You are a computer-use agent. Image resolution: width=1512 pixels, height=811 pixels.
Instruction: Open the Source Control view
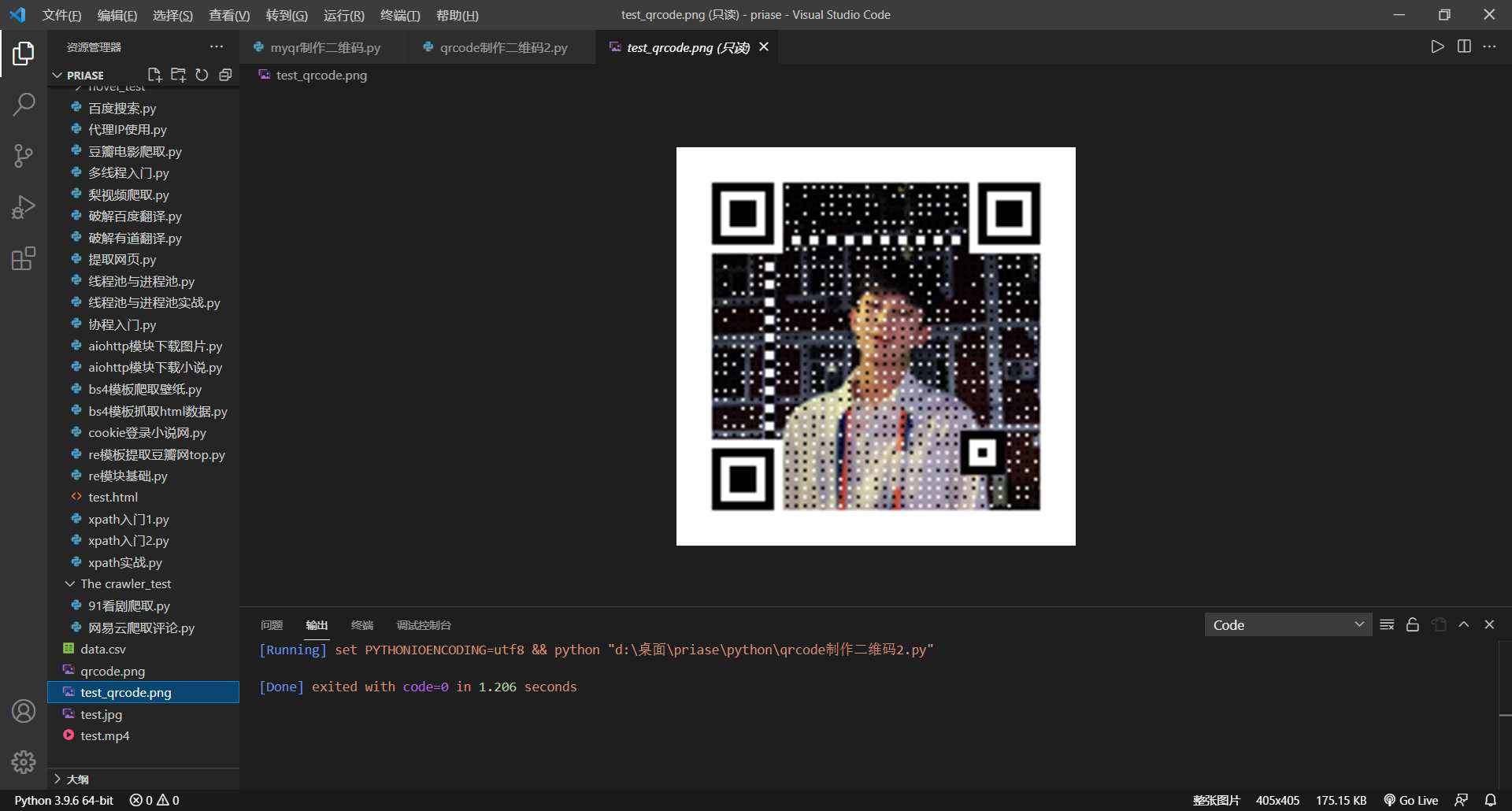pos(24,156)
